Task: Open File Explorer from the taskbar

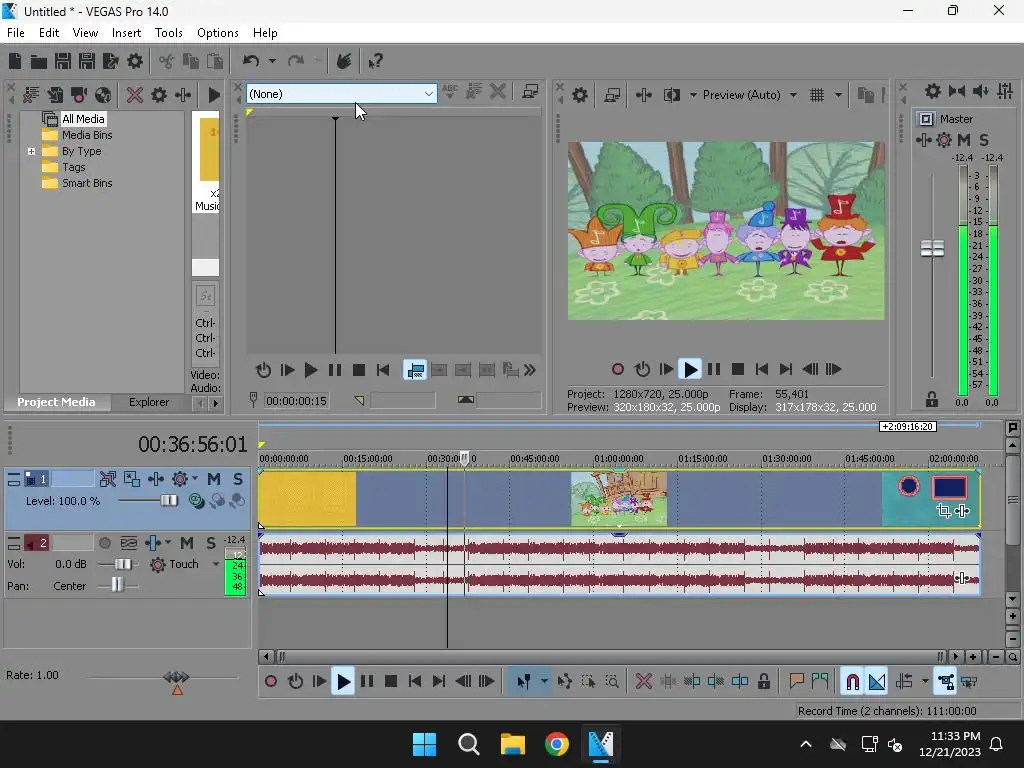Action: click(513, 744)
